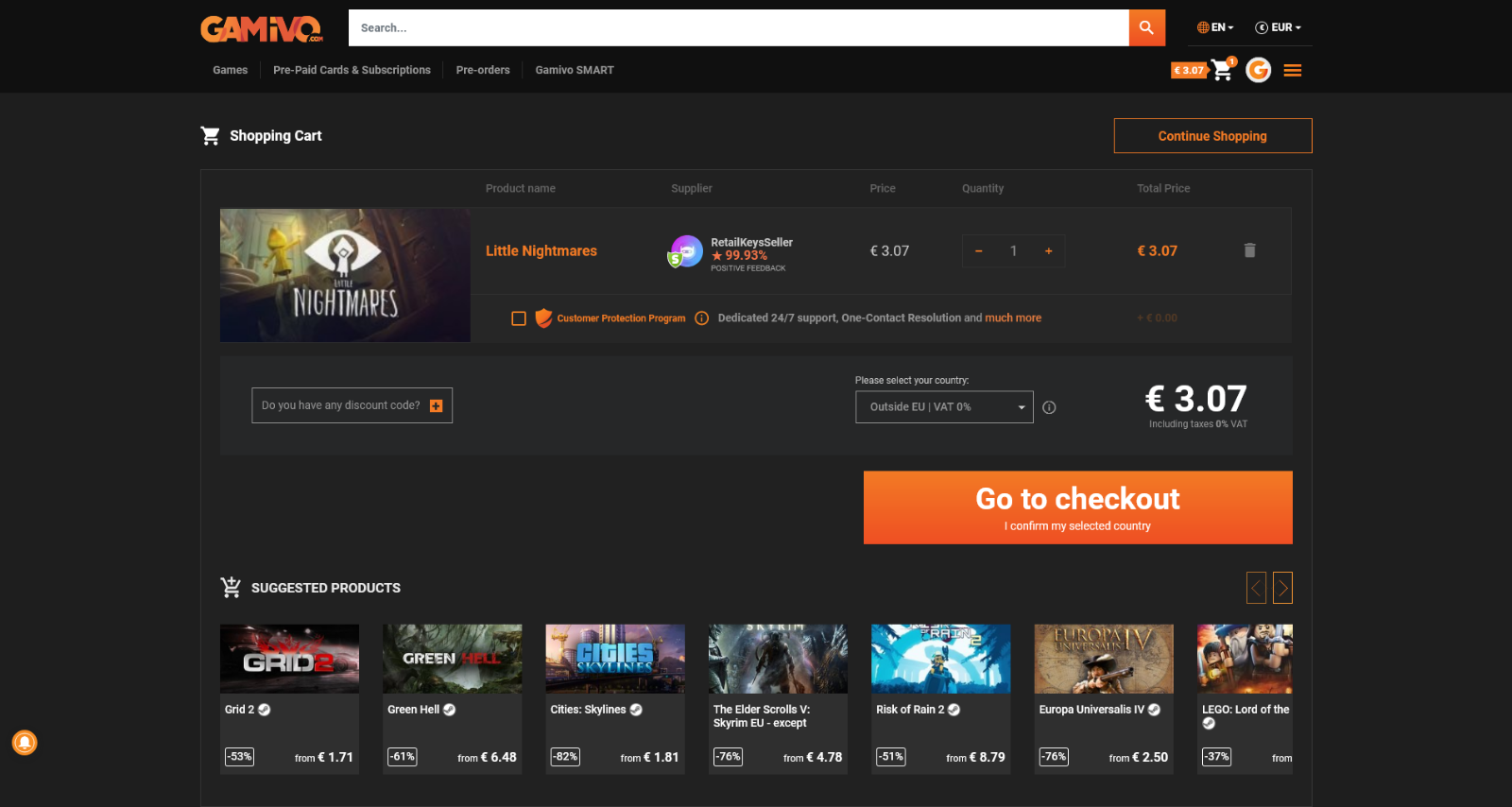Click 'from € 8.79' Risk of Rain price
Screen dimensions: 1512x807
(x=975, y=757)
